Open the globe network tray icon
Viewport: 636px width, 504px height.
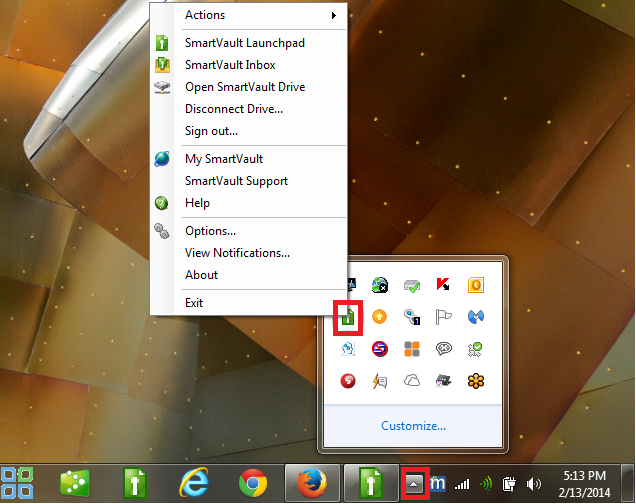point(380,285)
